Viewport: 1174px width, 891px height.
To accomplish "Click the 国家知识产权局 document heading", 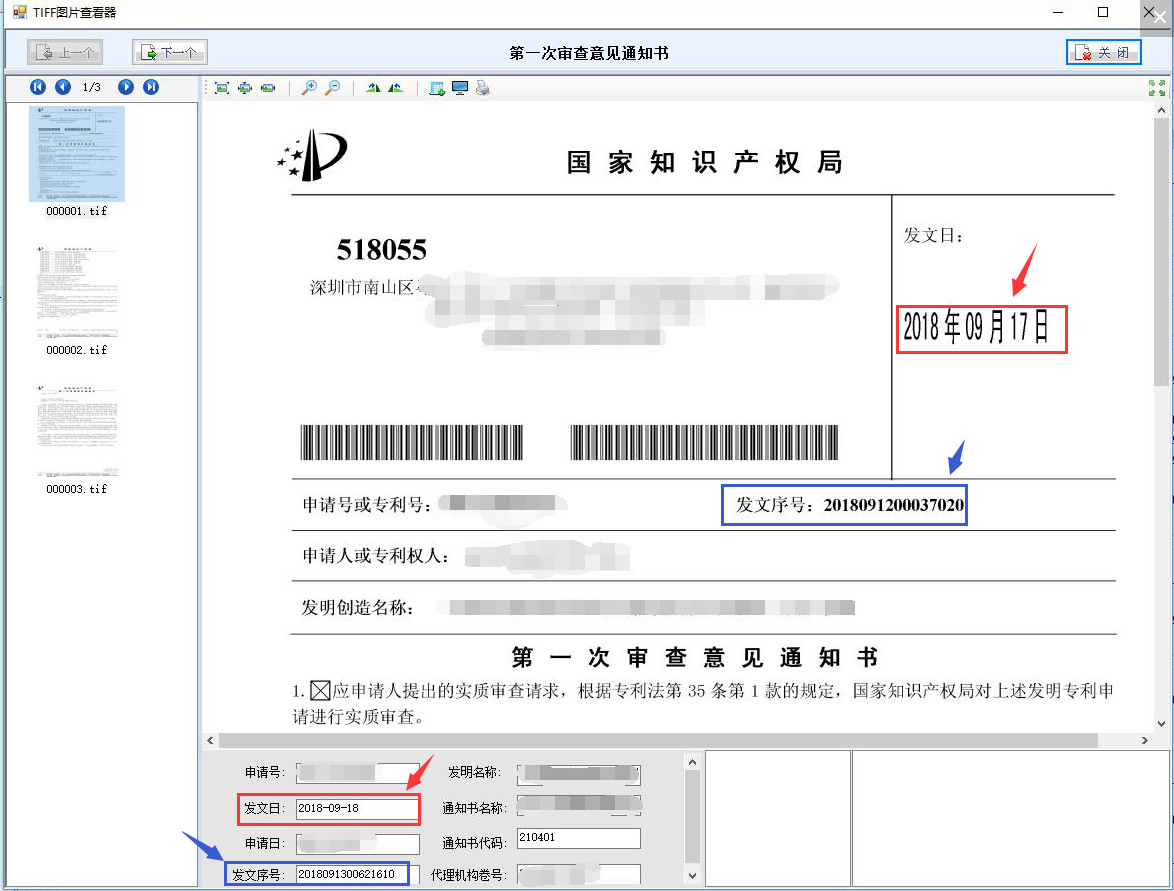I will (705, 162).
